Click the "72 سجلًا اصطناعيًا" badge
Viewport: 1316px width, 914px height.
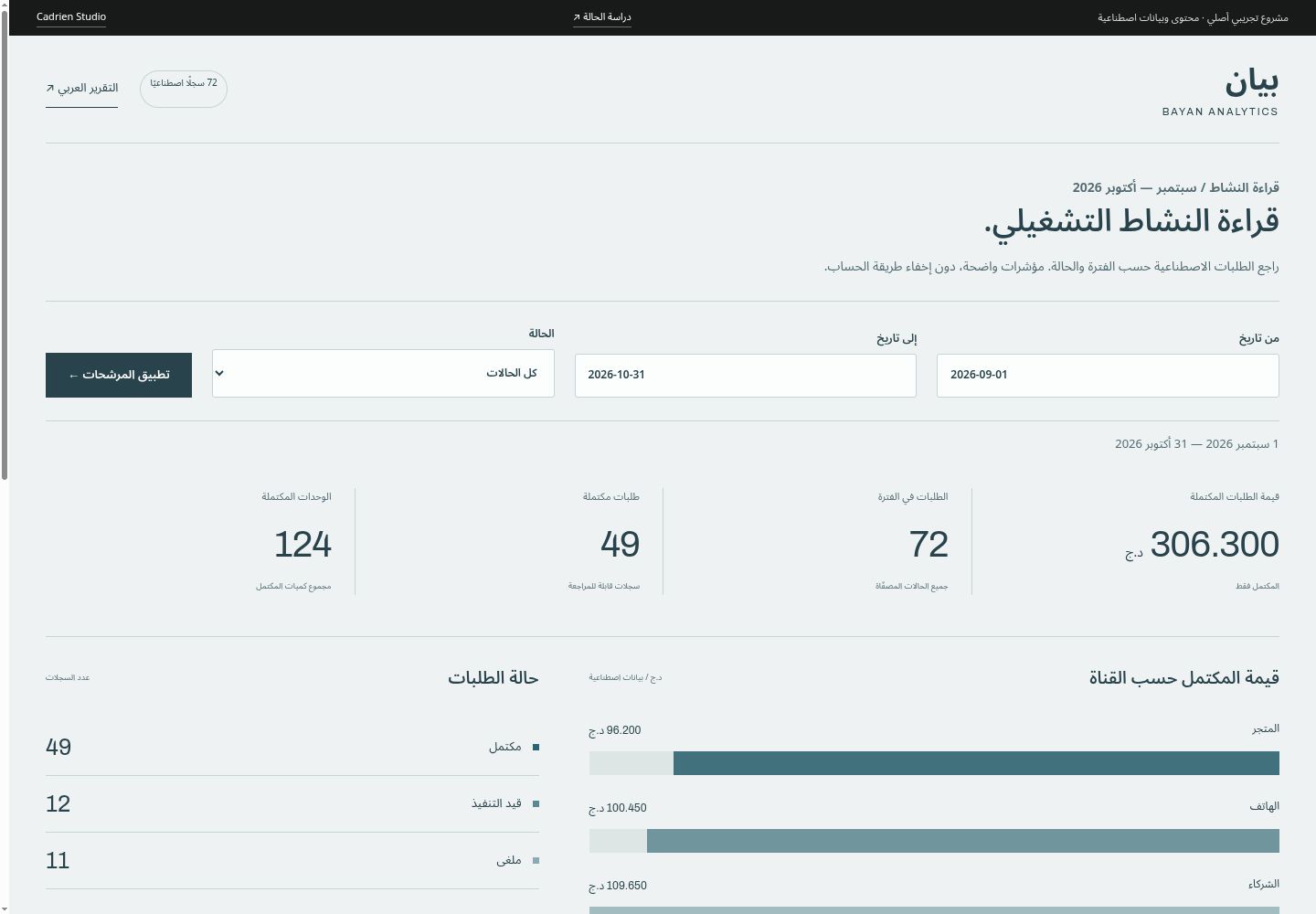coord(184,89)
